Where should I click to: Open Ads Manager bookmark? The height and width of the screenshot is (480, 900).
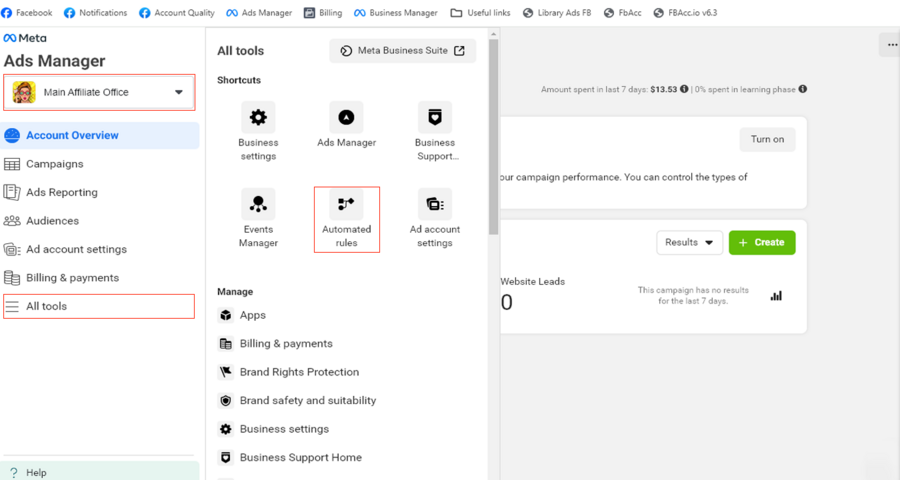(x=259, y=13)
